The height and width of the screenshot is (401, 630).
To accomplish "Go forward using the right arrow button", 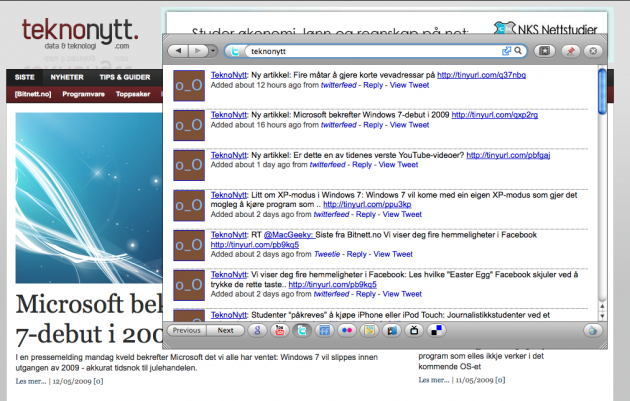I will tap(198, 51).
